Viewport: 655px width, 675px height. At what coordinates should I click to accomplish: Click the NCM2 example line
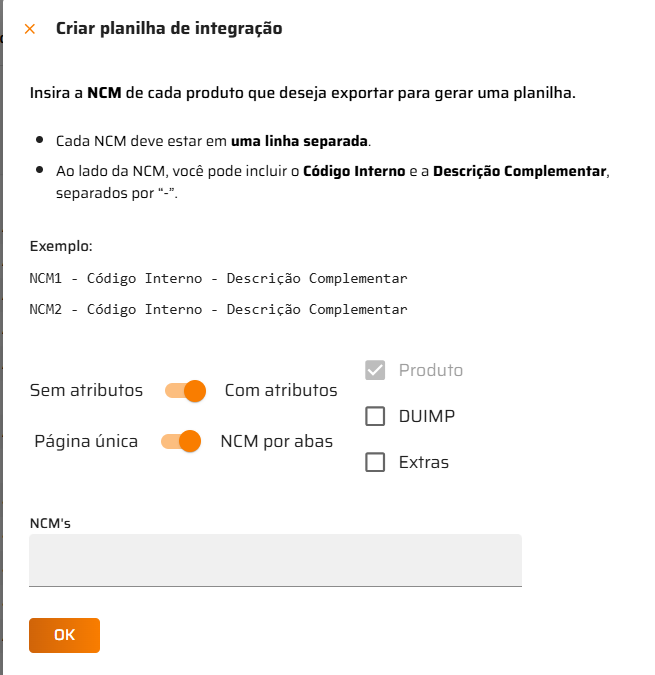(x=218, y=309)
